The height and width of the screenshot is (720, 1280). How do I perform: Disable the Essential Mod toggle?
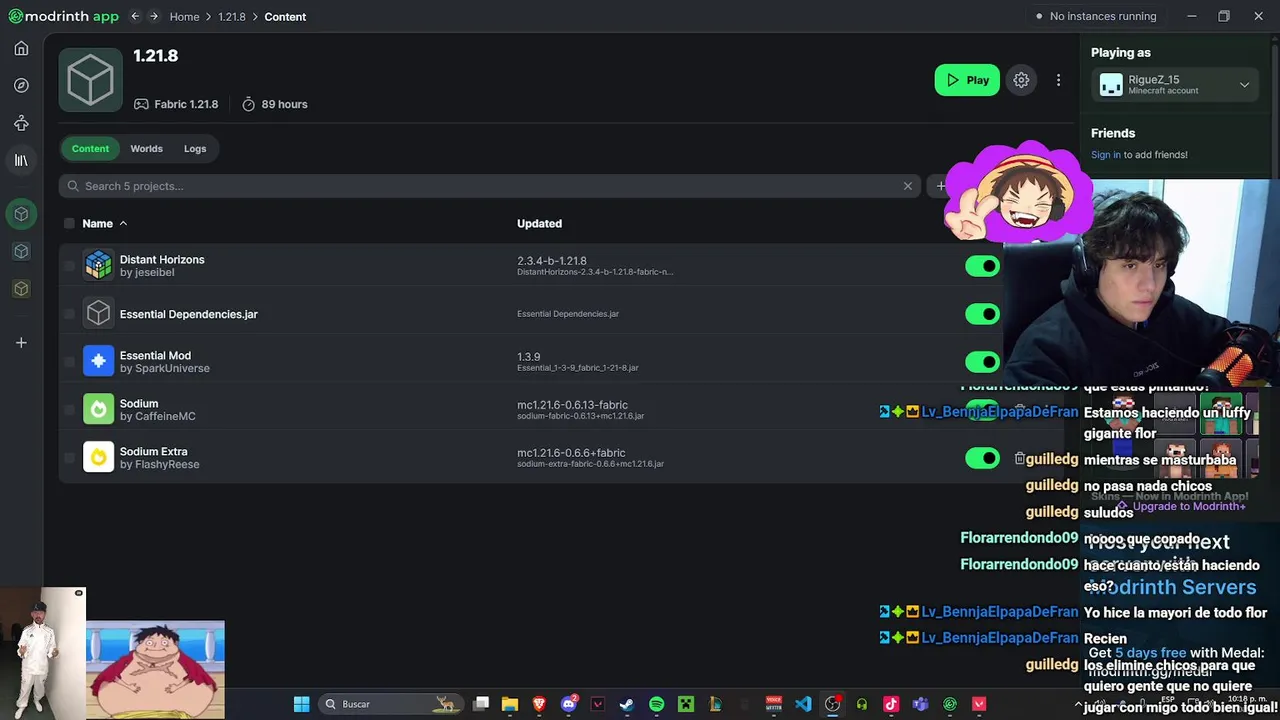pos(982,362)
